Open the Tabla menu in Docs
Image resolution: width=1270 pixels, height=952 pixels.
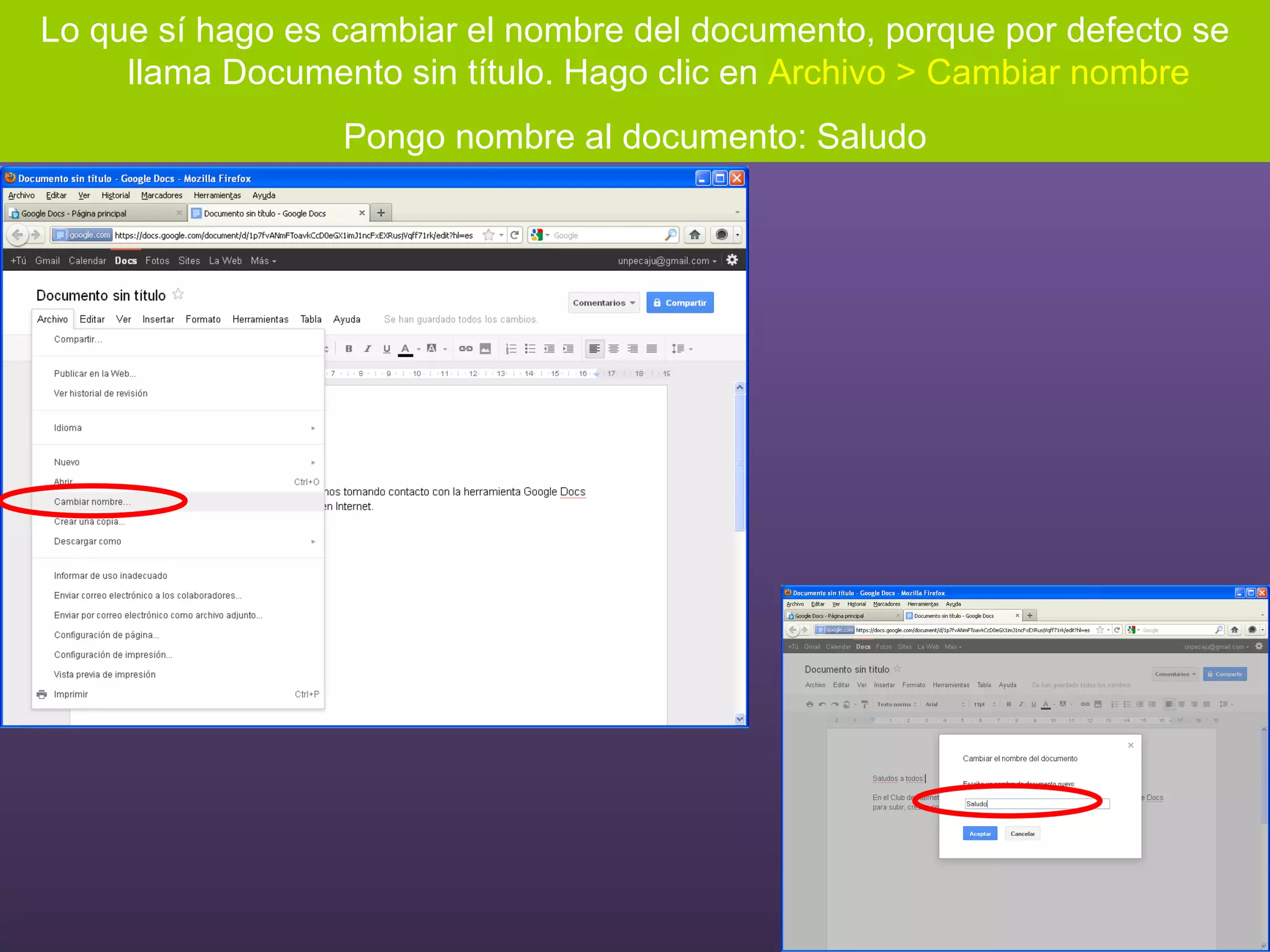tap(311, 319)
